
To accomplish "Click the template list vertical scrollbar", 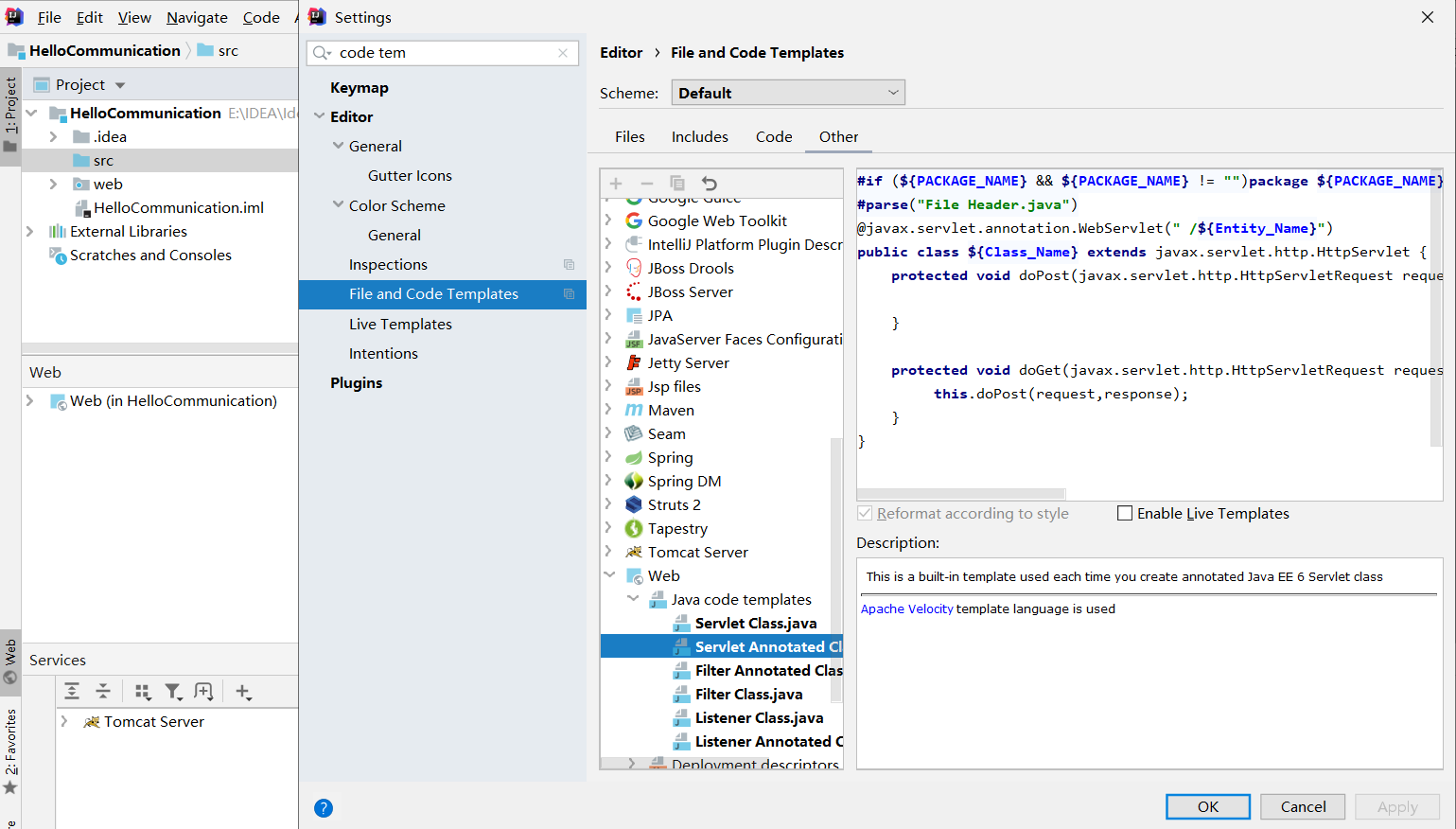I will (x=836, y=570).
